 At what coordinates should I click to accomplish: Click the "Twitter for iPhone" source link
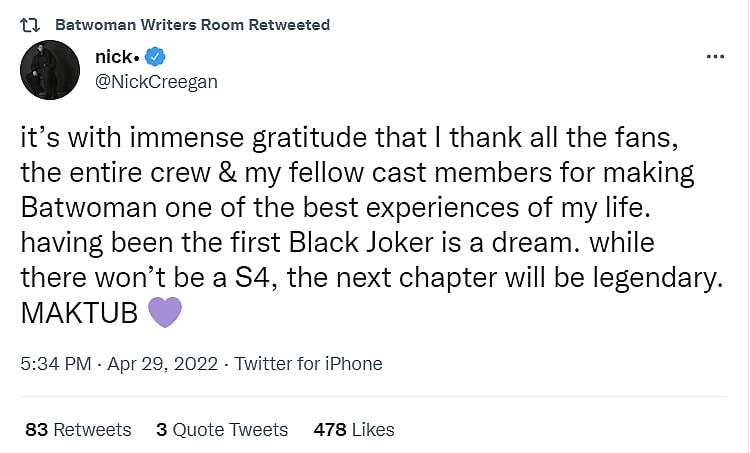308,364
